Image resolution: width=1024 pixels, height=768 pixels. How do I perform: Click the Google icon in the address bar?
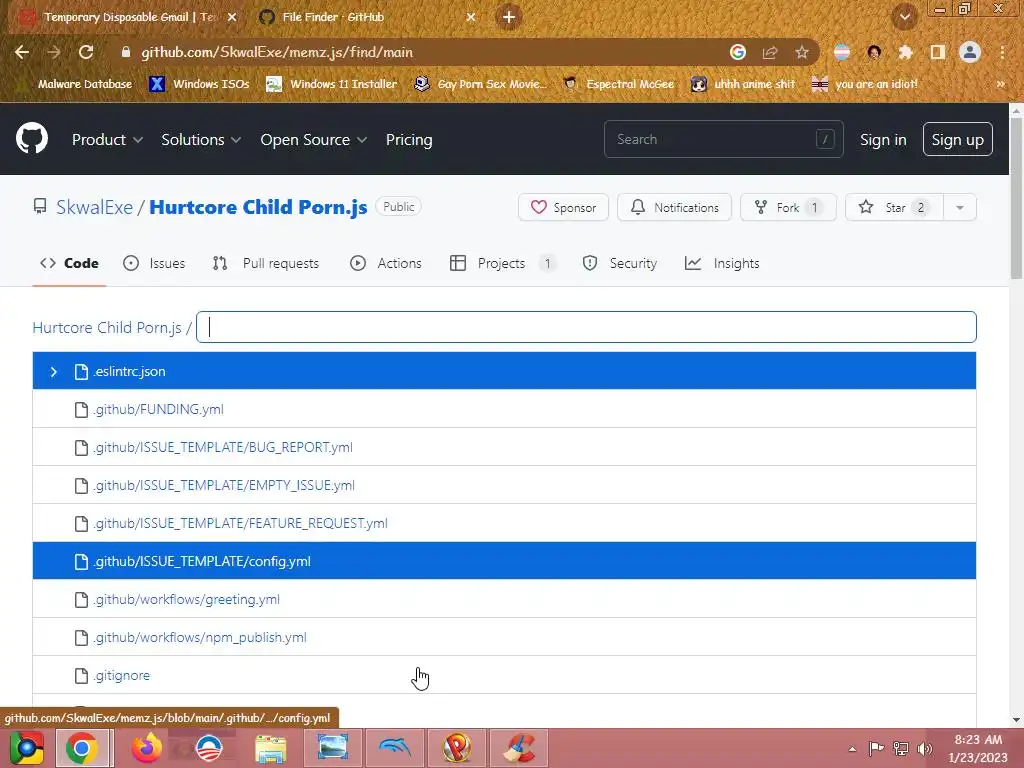(x=737, y=52)
